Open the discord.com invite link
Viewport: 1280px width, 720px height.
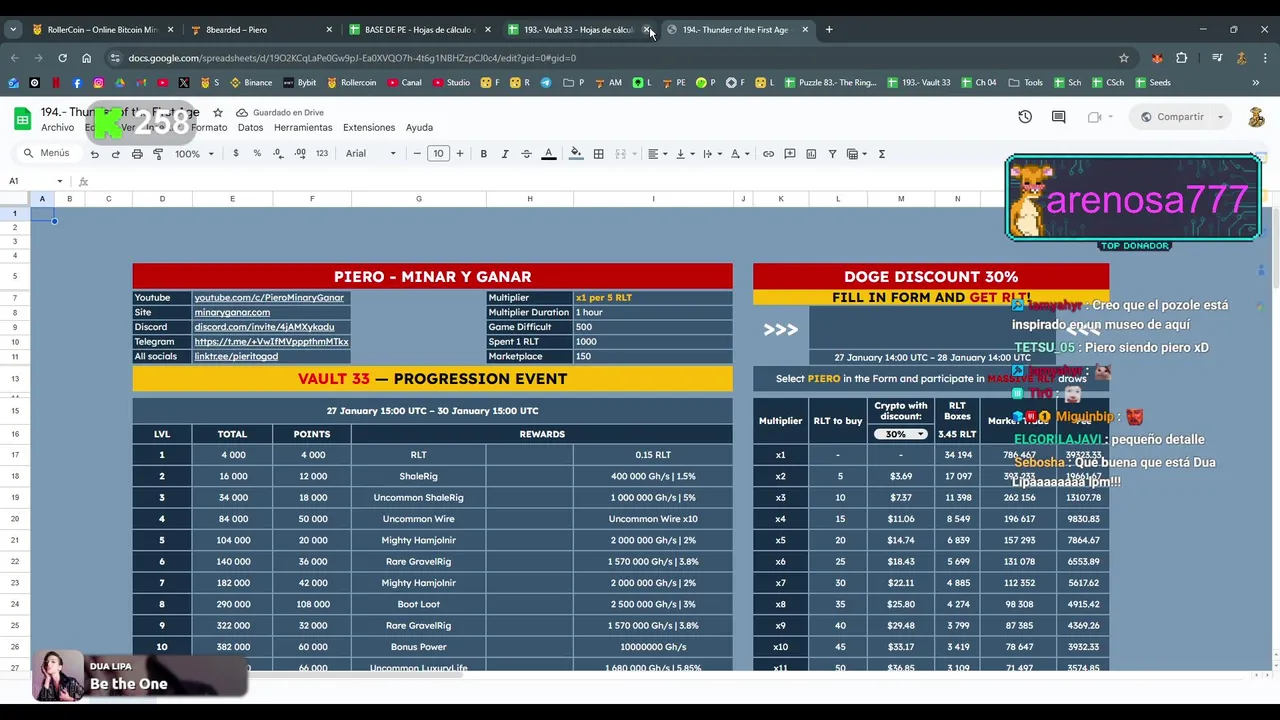pos(264,327)
